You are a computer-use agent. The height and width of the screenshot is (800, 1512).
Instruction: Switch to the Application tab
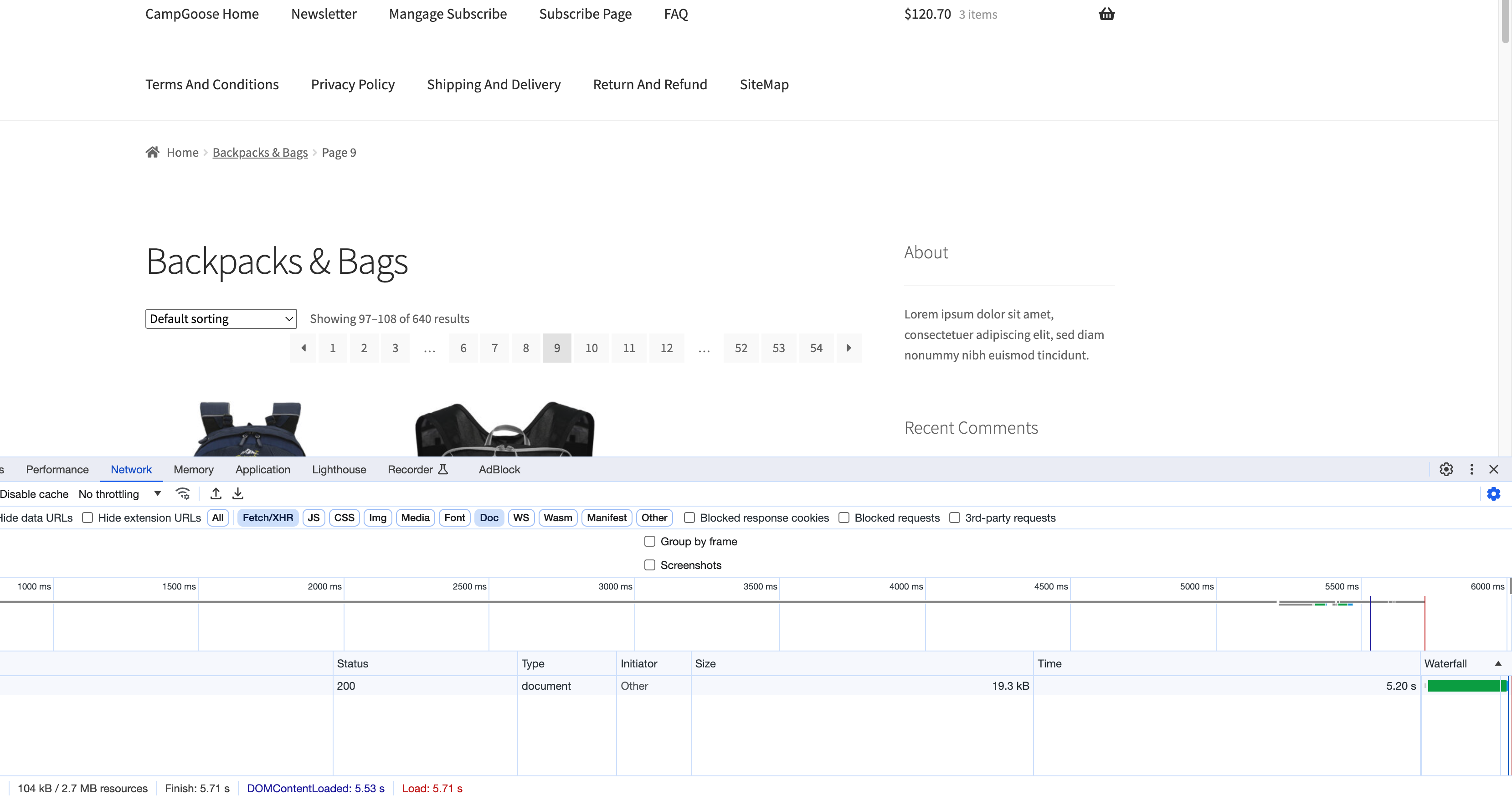pyautogui.click(x=262, y=469)
